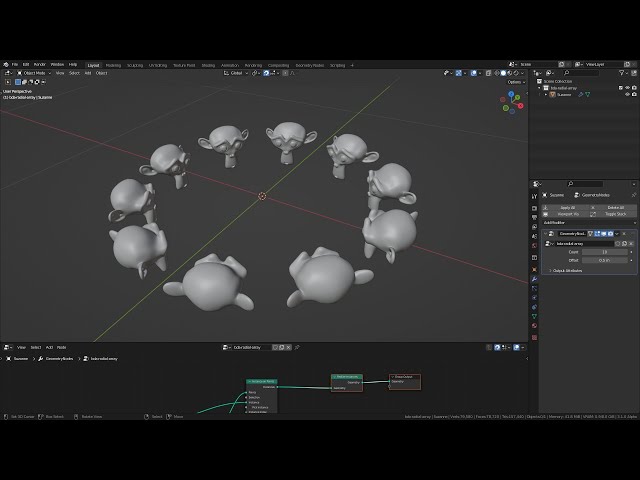Image resolution: width=640 pixels, height=480 pixels.
Task: Open the Object properties tab
Action: coord(534,269)
